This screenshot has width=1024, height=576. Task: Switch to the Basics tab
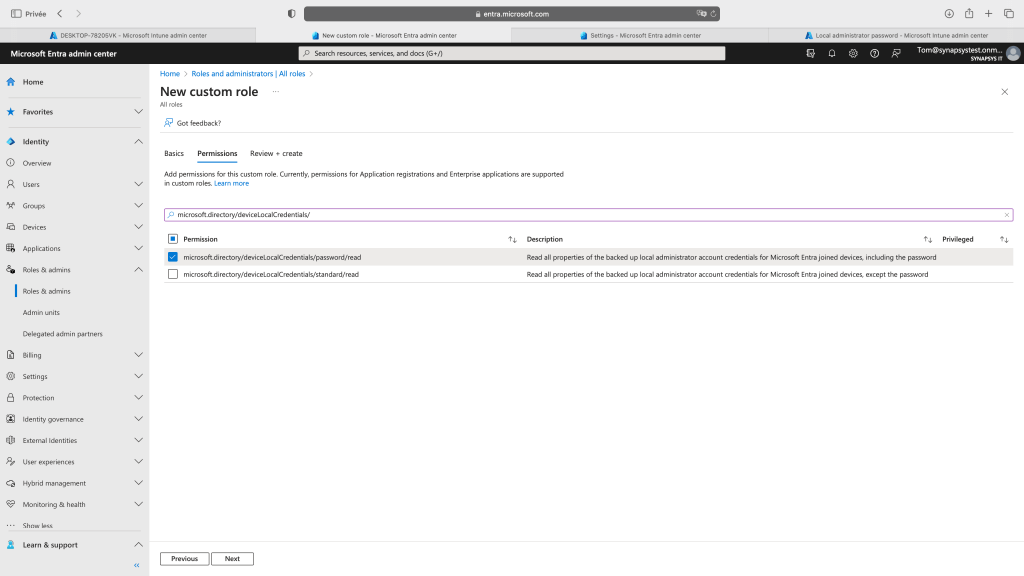point(174,154)
